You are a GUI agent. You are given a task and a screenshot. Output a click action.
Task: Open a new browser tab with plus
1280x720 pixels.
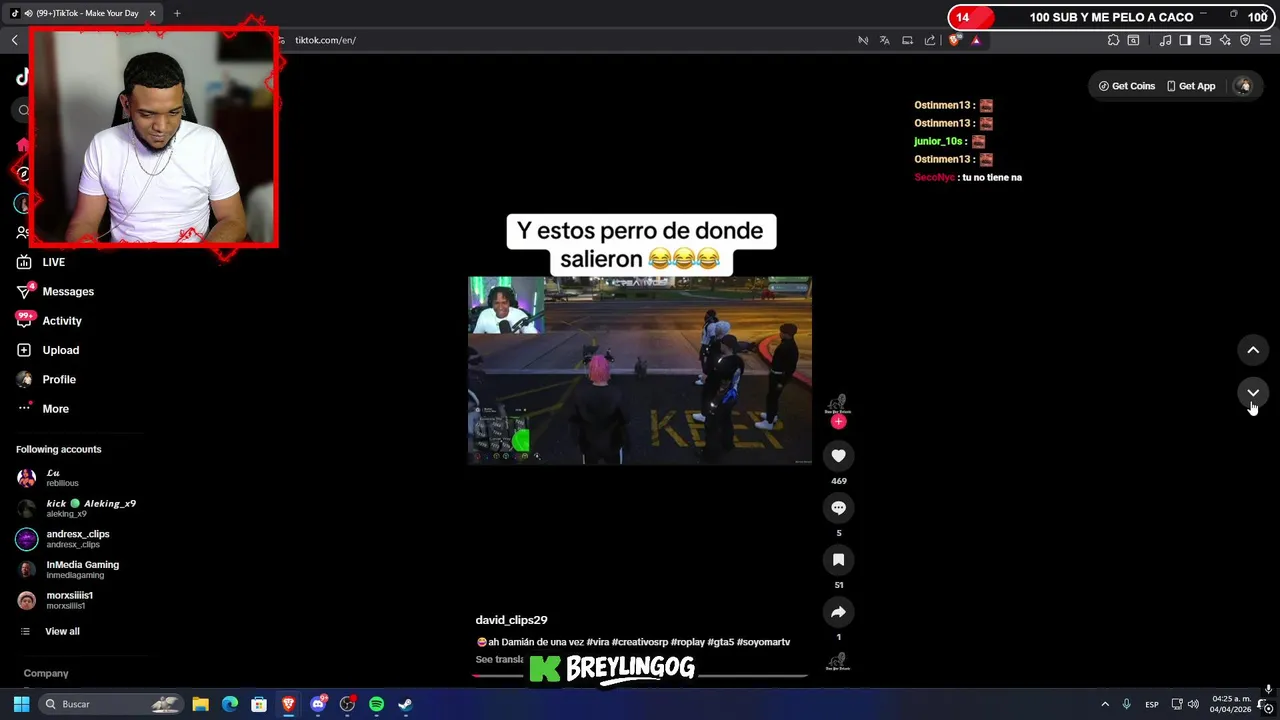pyautogui.click(x=177, y=13)
